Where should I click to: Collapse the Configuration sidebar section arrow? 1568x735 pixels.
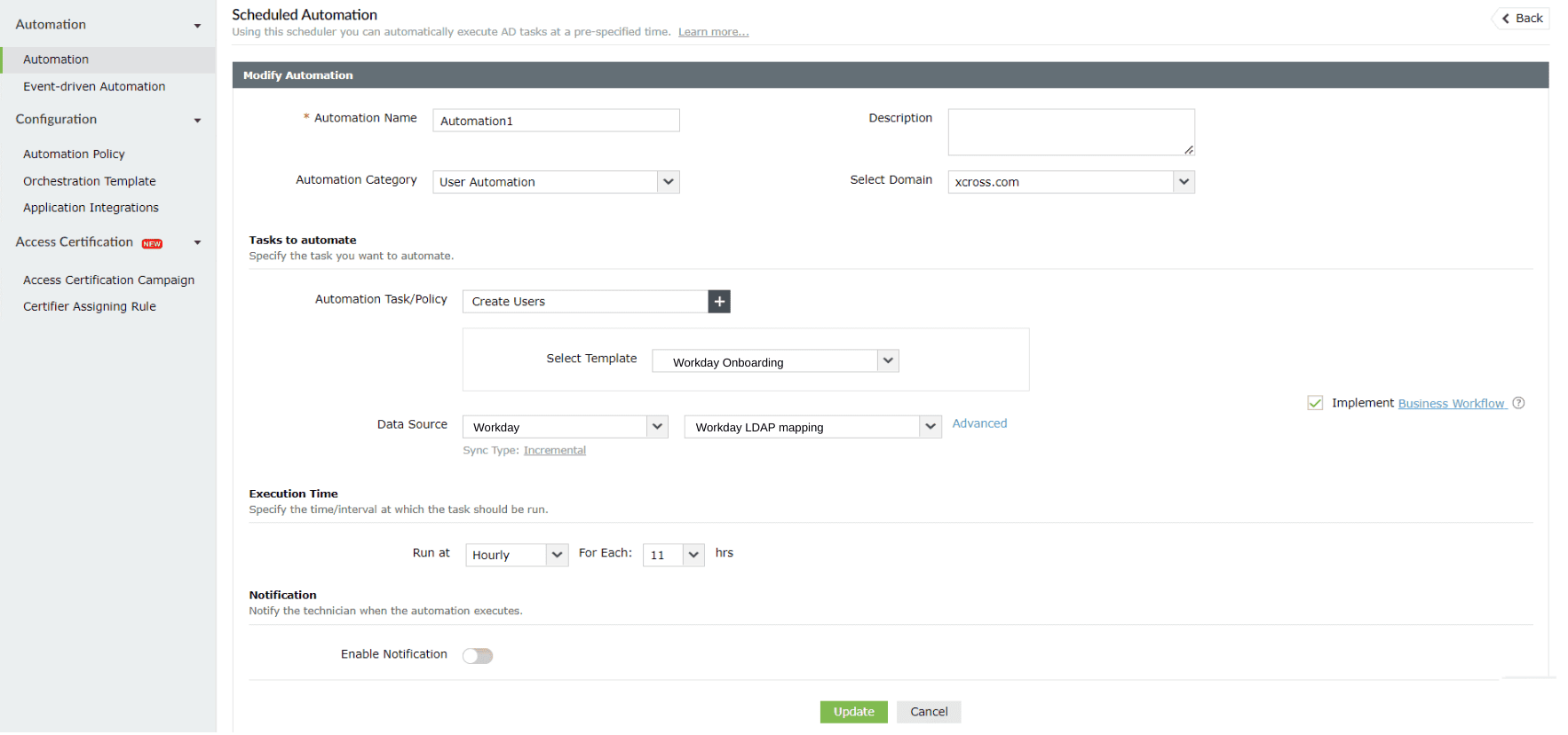(x=197, y=121)
